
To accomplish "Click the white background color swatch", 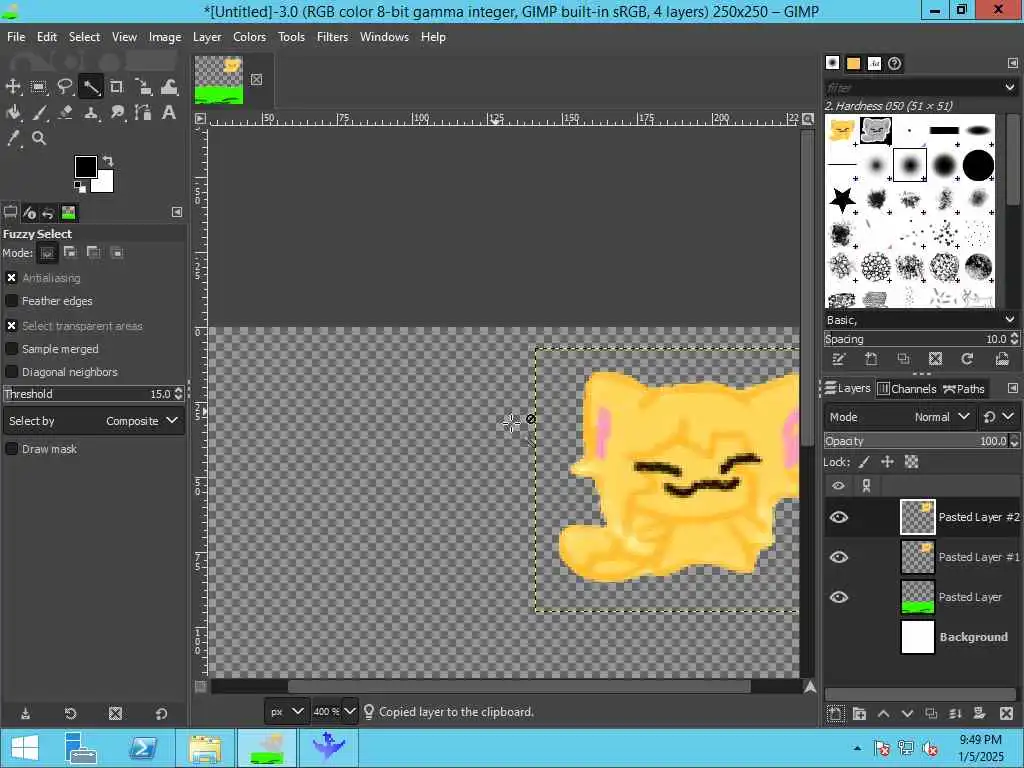I will pos(104,182).
